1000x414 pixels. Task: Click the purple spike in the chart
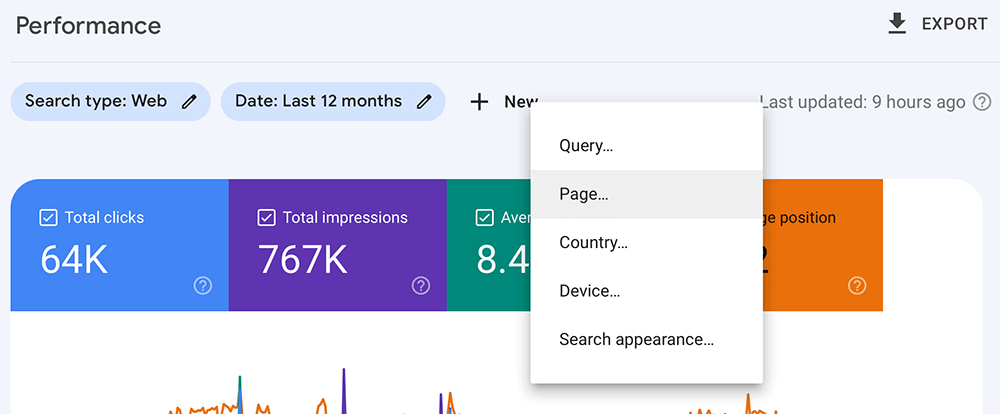click(x=344, y=390)
